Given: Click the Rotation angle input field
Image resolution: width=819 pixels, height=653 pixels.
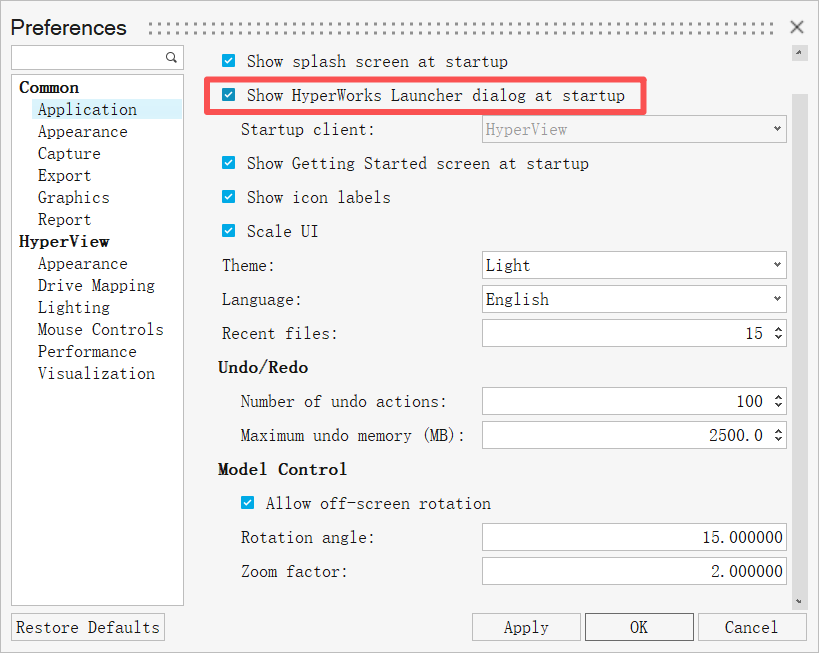Looking at the screenshot, I should pos(634,537).
